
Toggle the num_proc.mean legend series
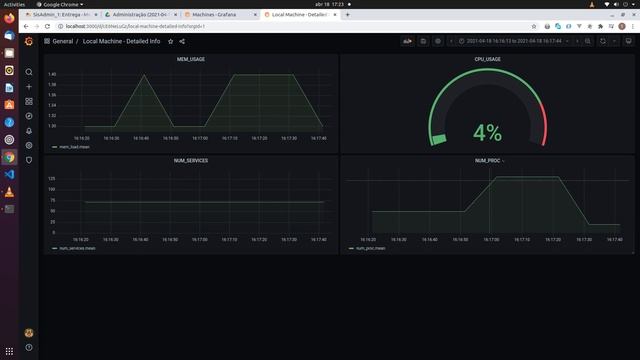coord(370,248)
